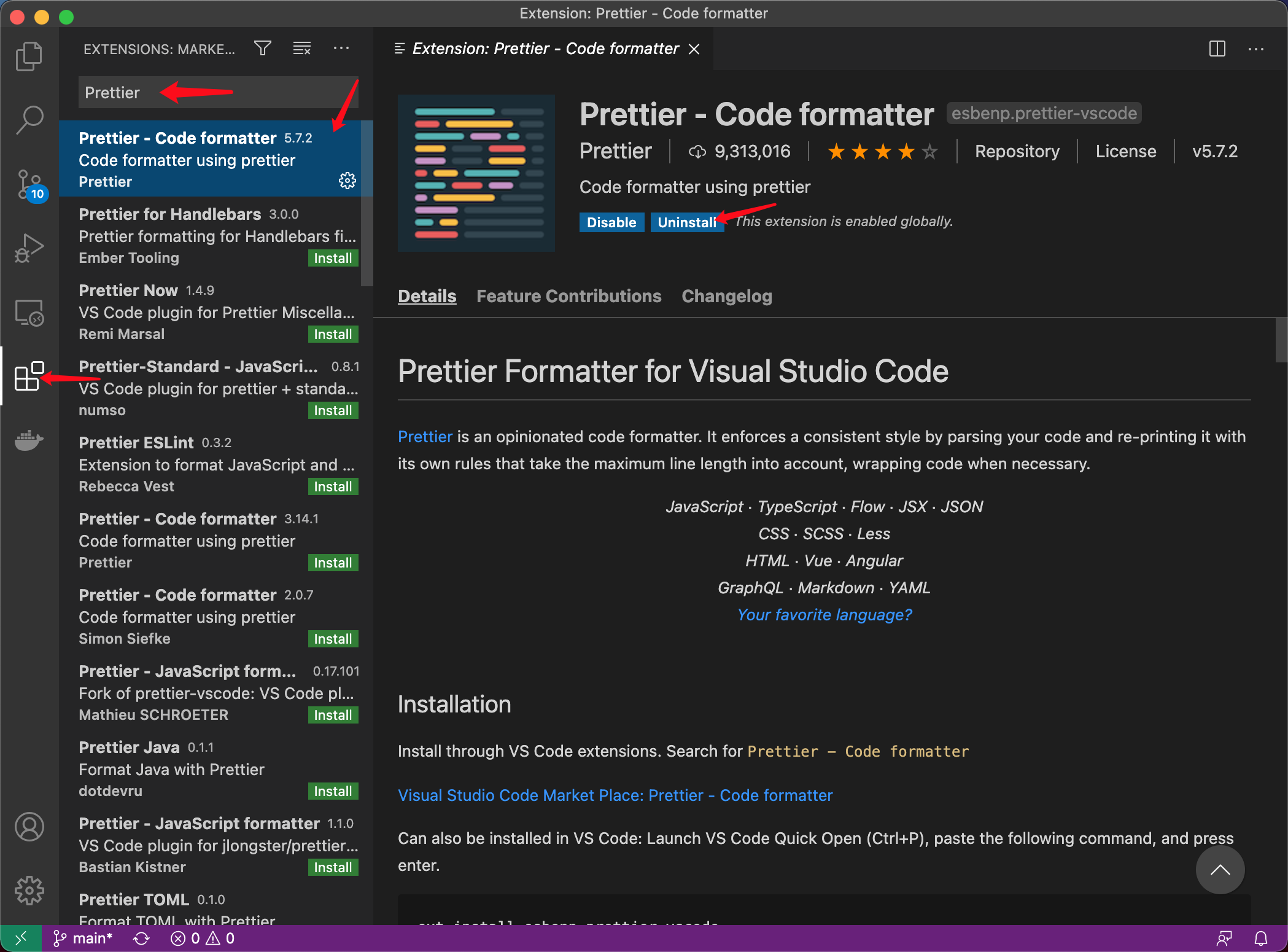Toggle split editor right layout
Image resolution: width=1288 pixels, height=952 pixels.
[1217, 49]
